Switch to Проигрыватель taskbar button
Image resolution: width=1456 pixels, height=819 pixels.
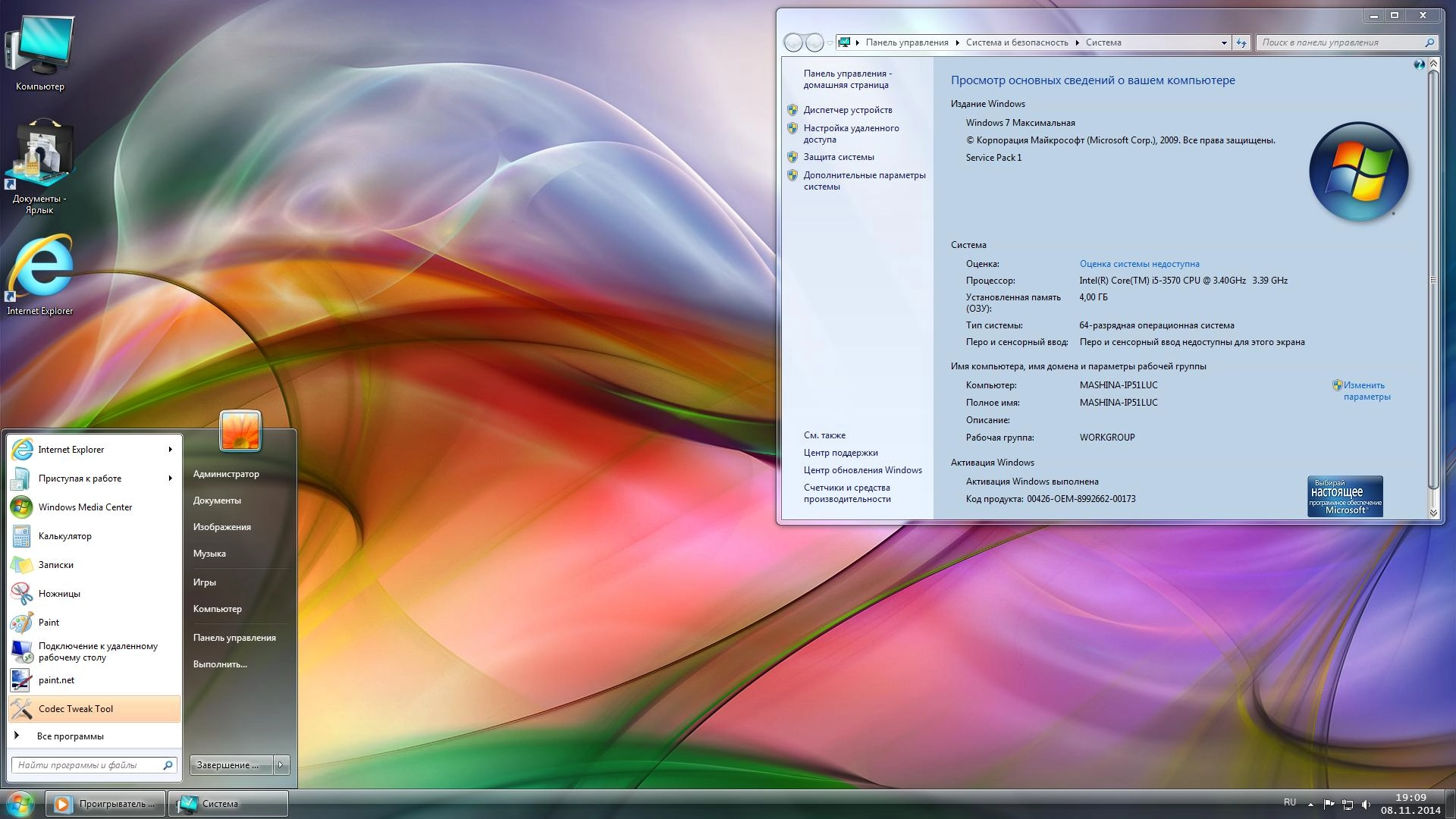click(105, 804)
